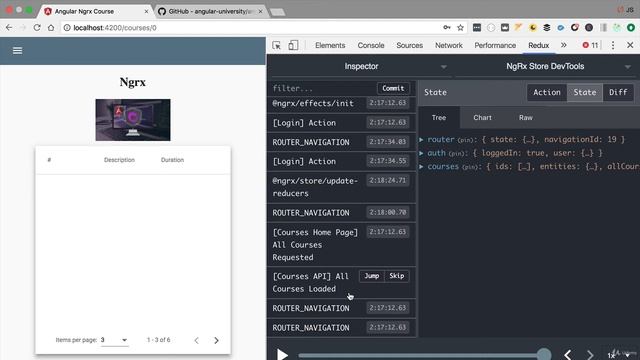Open the Inspector monitor dropdown

coord(361,67)
